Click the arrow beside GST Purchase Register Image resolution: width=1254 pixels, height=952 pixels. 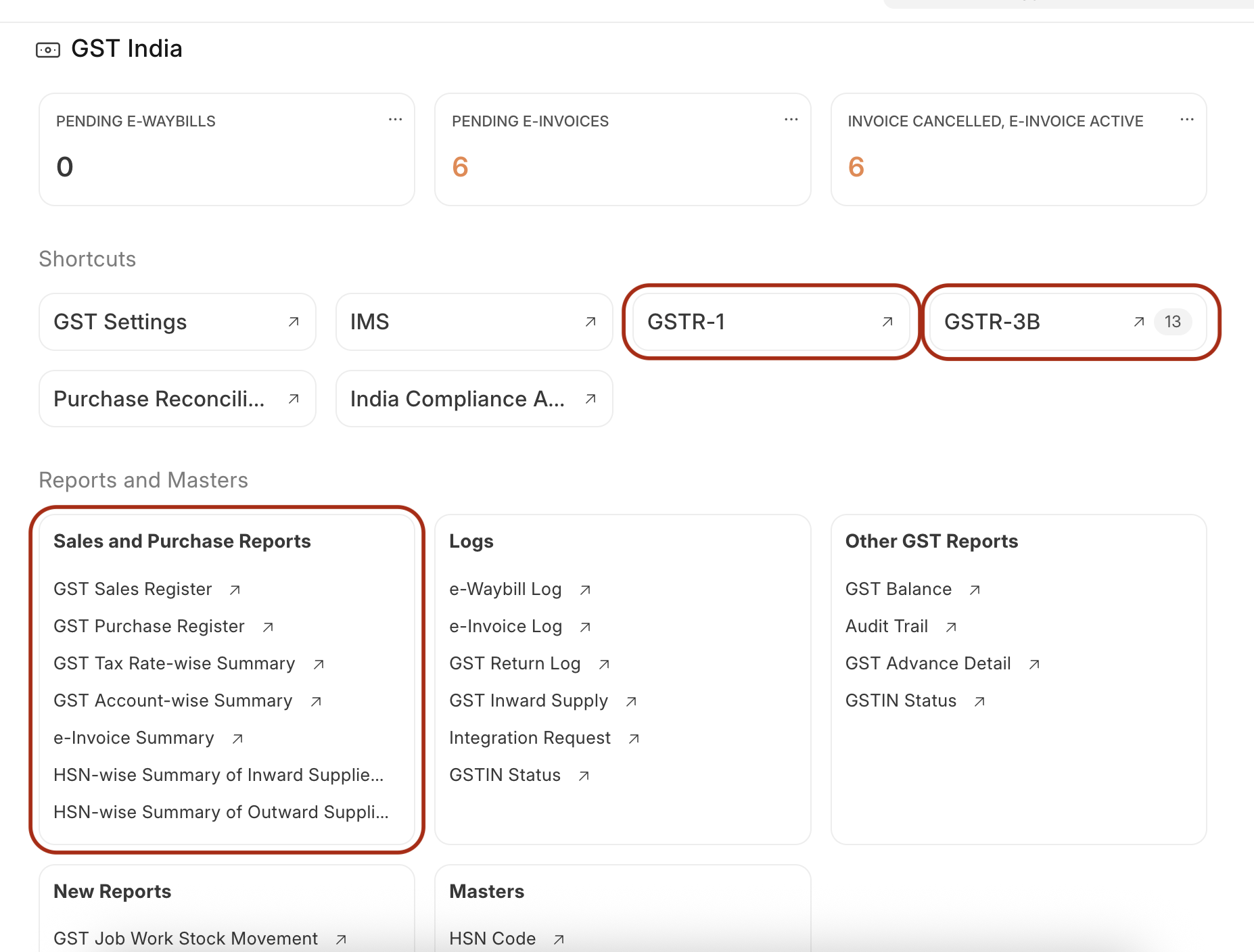click(268, 627)
